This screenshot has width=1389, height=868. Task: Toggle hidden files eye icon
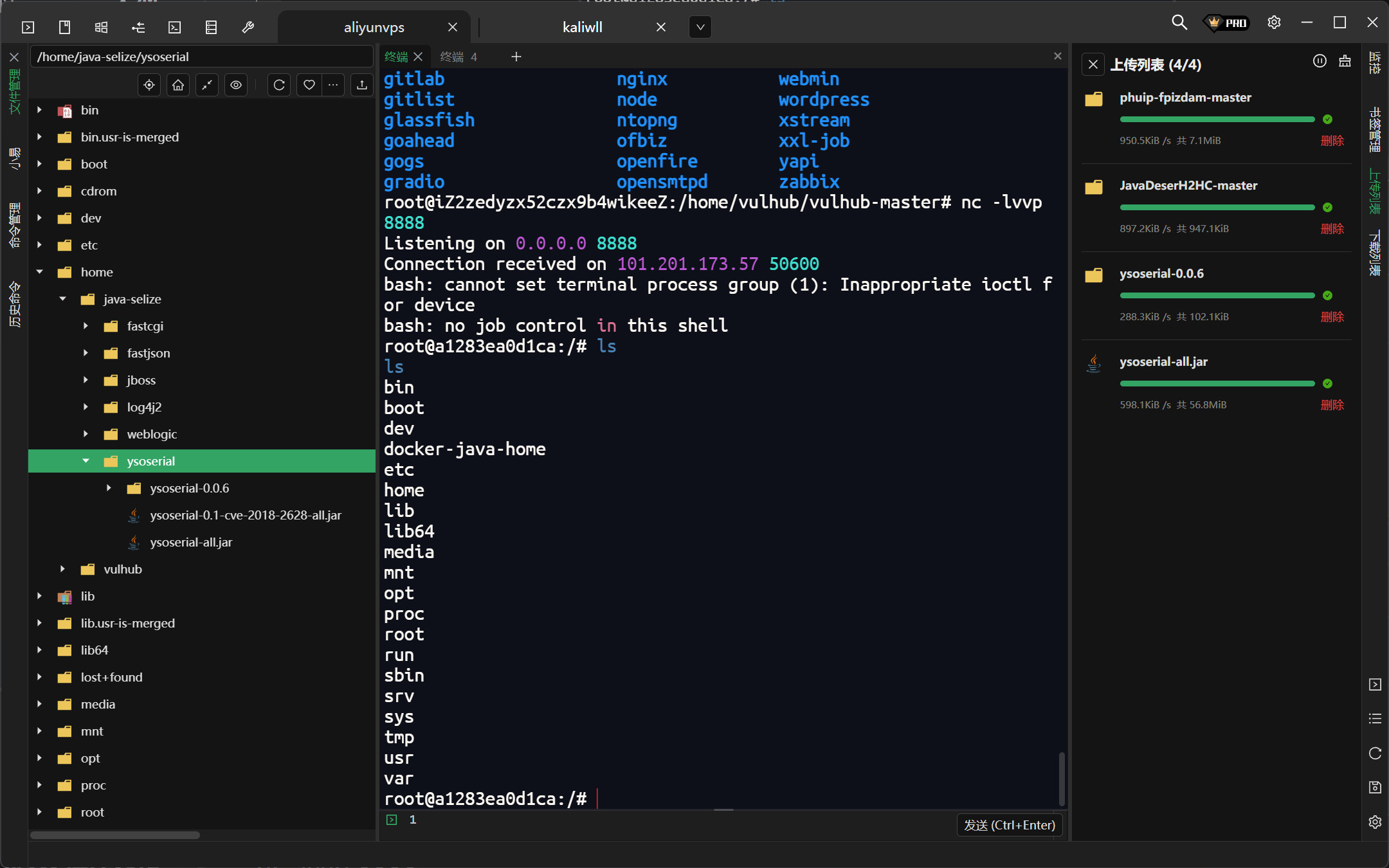236,85
